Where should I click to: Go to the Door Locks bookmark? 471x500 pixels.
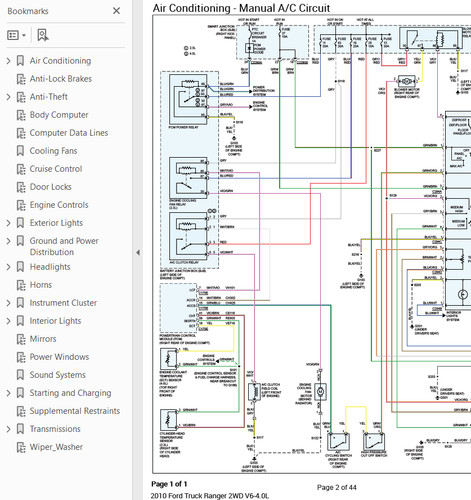pyautogui.click(x=51, y=187)
